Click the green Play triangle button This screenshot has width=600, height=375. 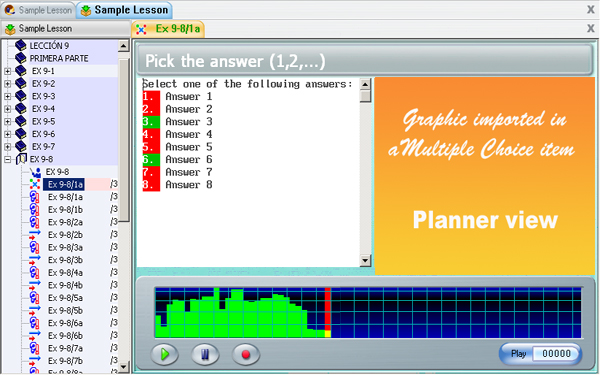tap(165, 354)
